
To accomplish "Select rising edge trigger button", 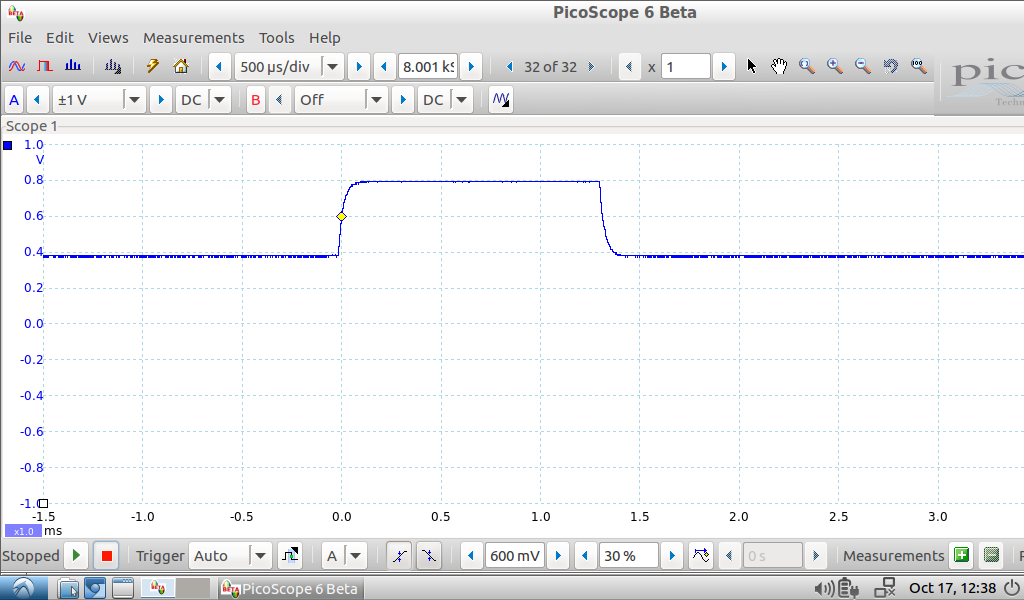I will coord(399,556).
